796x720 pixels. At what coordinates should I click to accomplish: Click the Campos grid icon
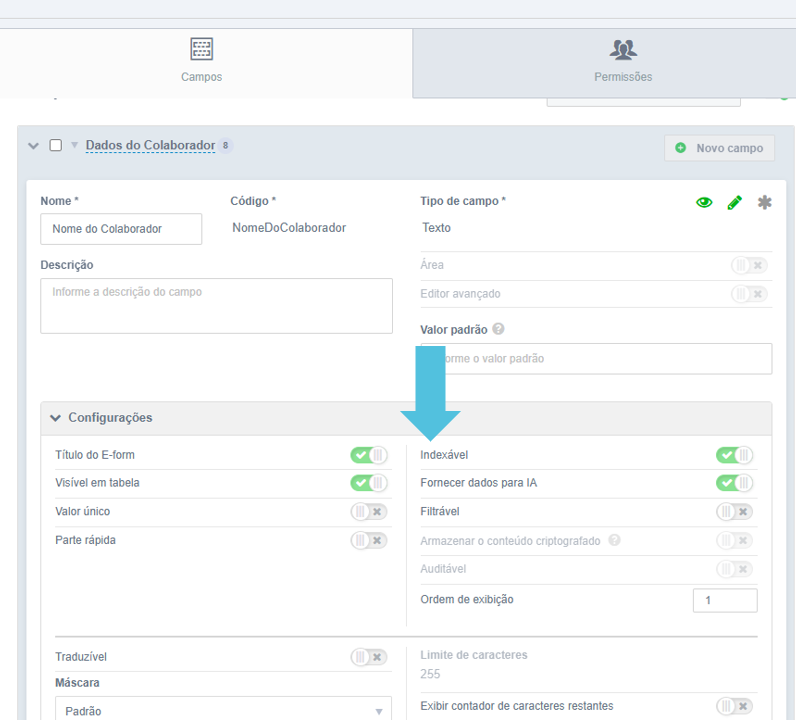click(202, 49)
